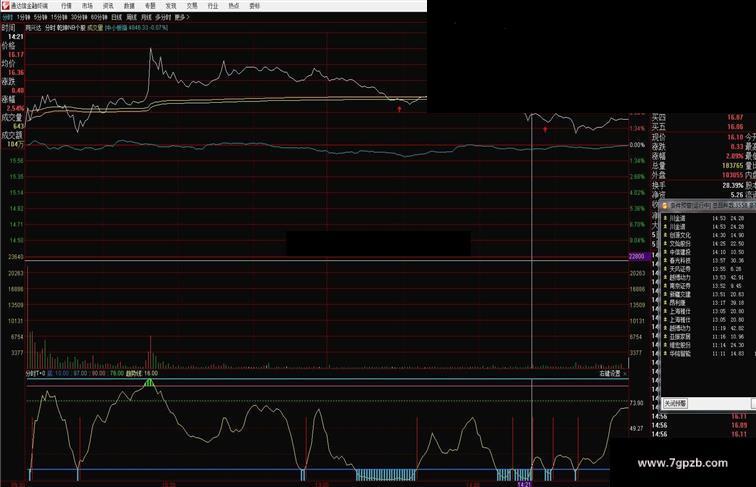
Task: Switch to the 15分钟 period tab
Action: (59, 17)
